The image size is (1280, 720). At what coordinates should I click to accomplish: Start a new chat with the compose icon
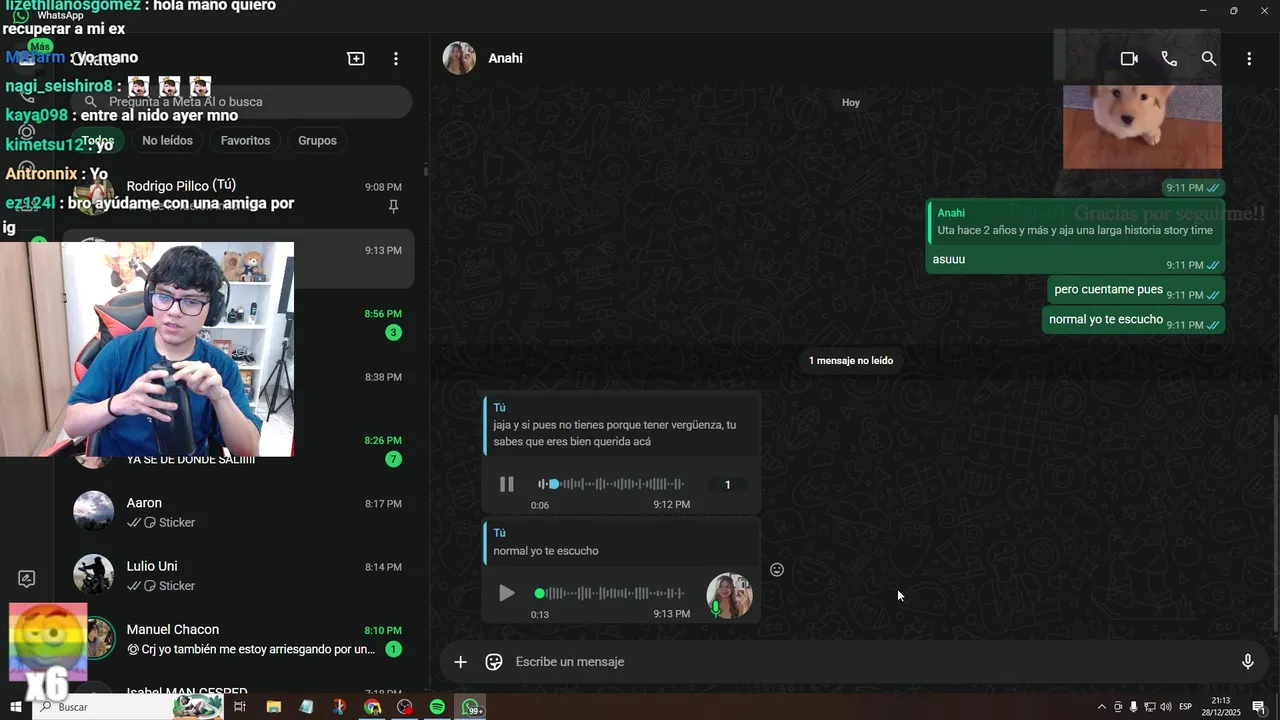point(356,59)
